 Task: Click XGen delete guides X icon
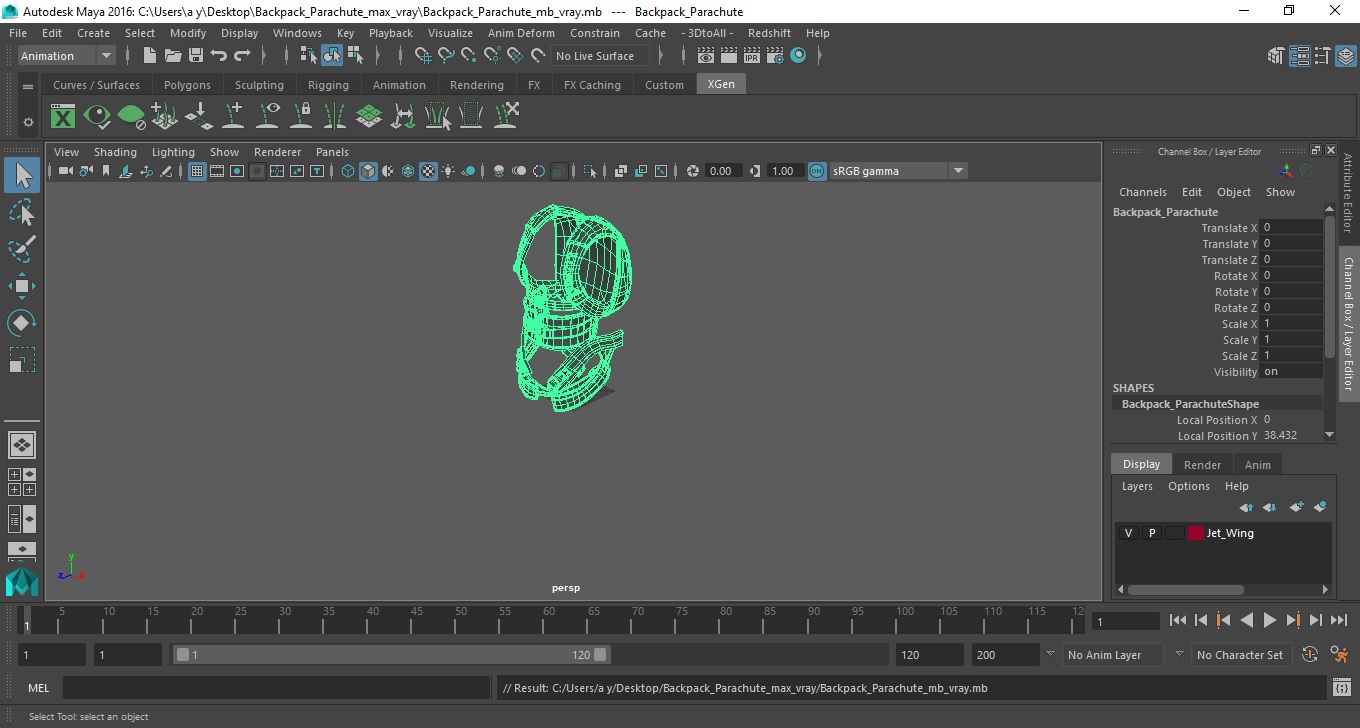(x=506, y=116)
